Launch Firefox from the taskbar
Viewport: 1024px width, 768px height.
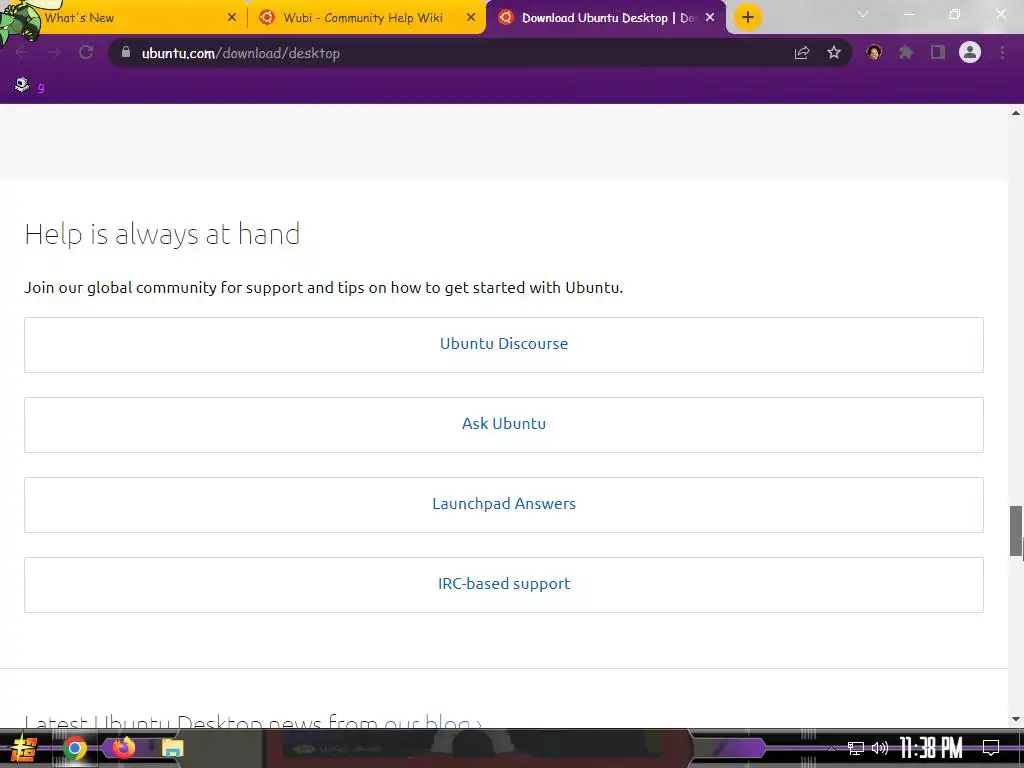(x=123, y=747)
